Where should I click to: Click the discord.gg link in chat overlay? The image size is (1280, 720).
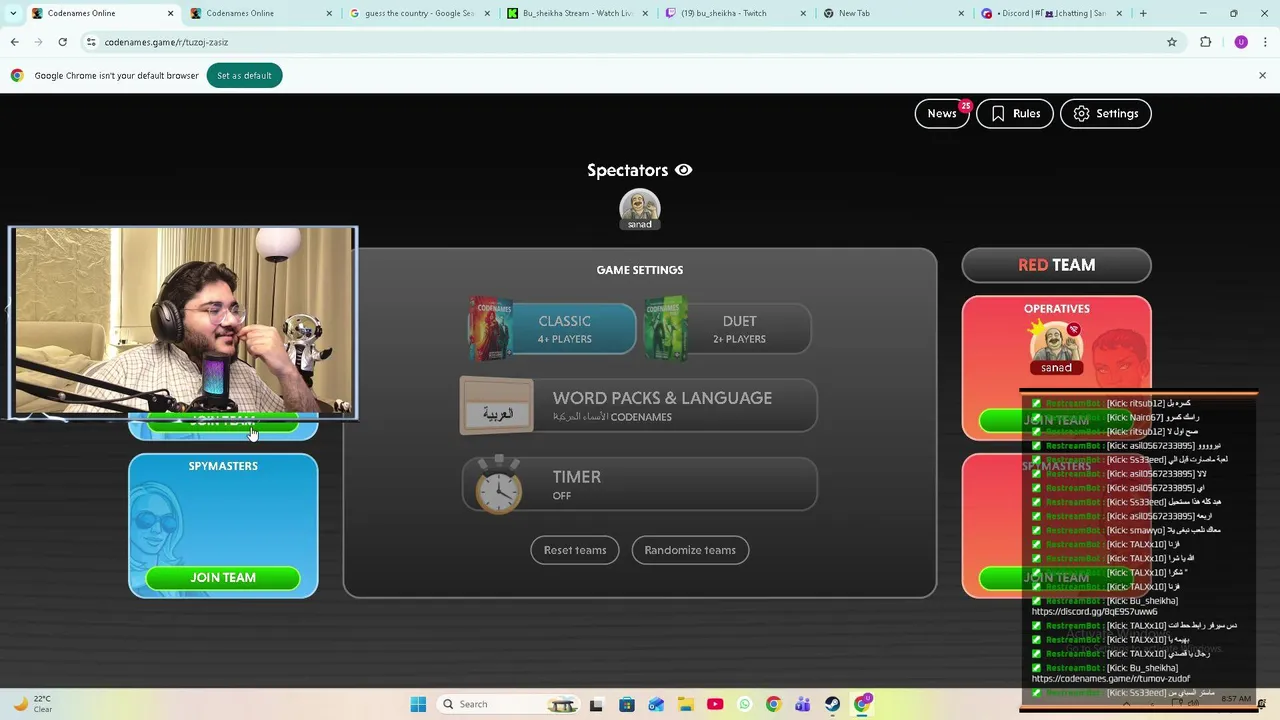[1094, 611]
